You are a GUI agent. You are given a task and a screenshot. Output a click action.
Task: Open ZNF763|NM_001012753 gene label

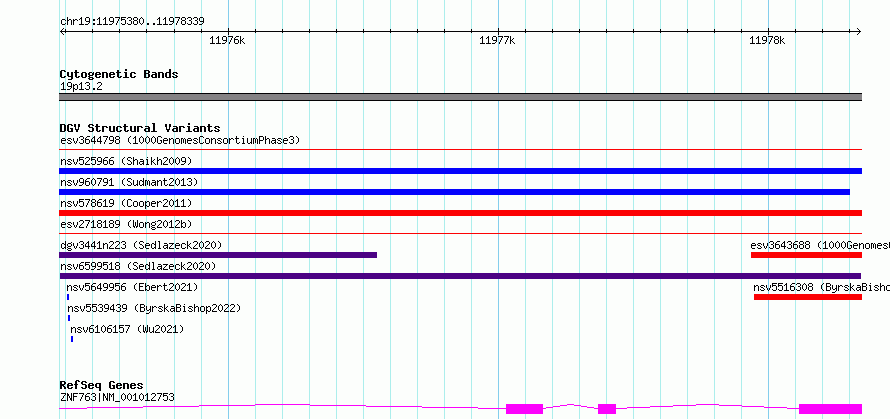tap(117, 397)
